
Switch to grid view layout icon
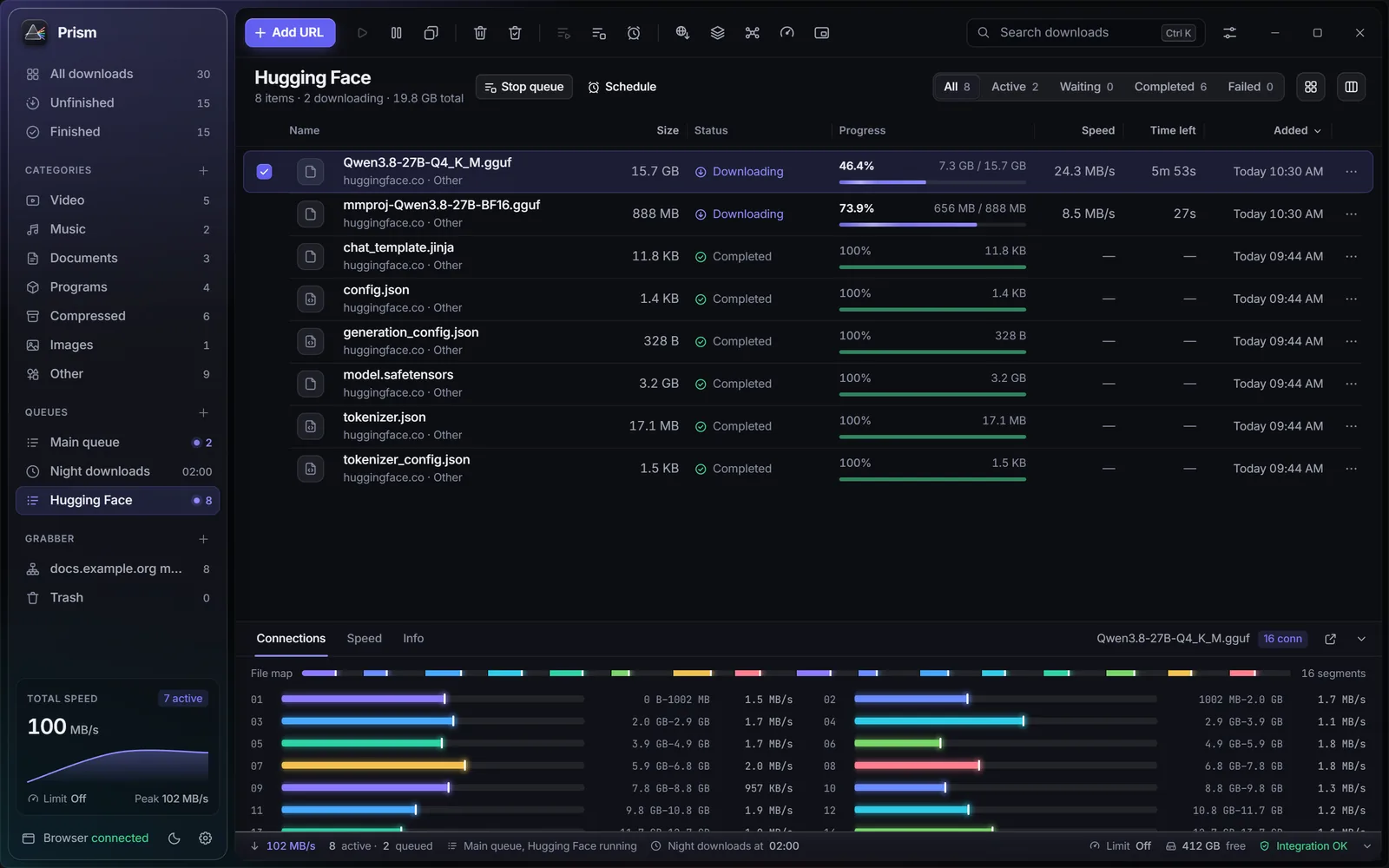(x=1311, y=87)
